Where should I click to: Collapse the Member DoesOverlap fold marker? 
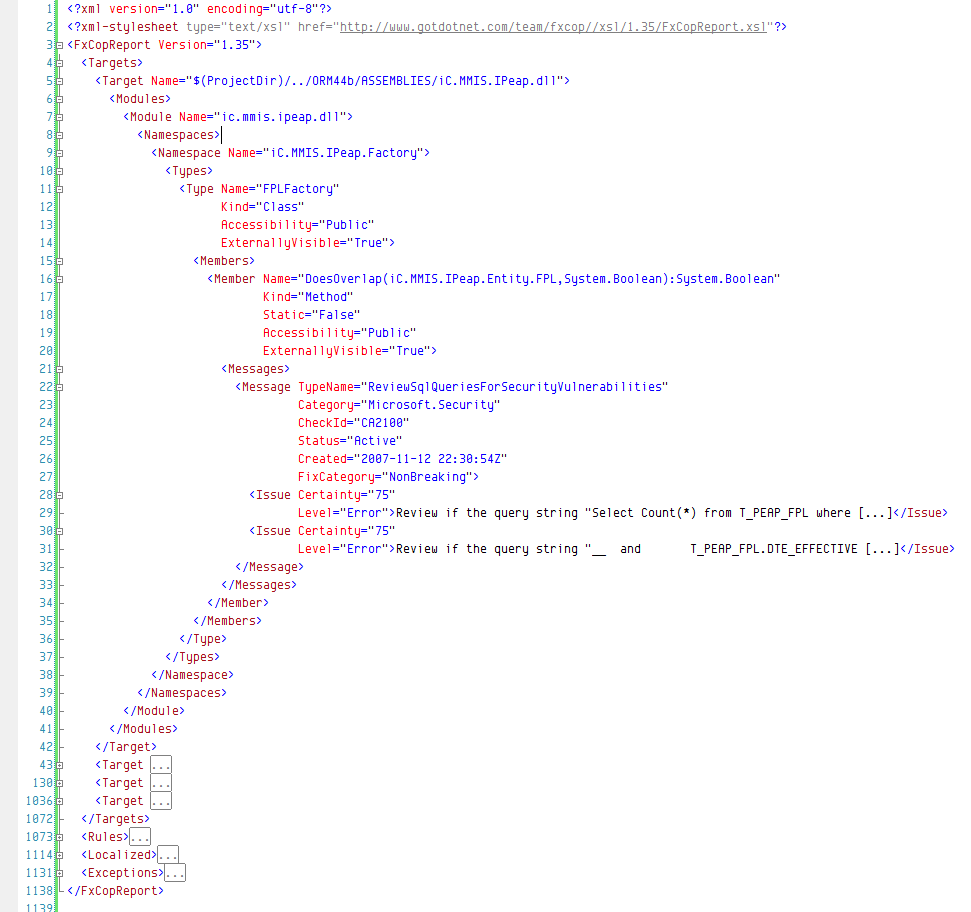click(59, 279)
